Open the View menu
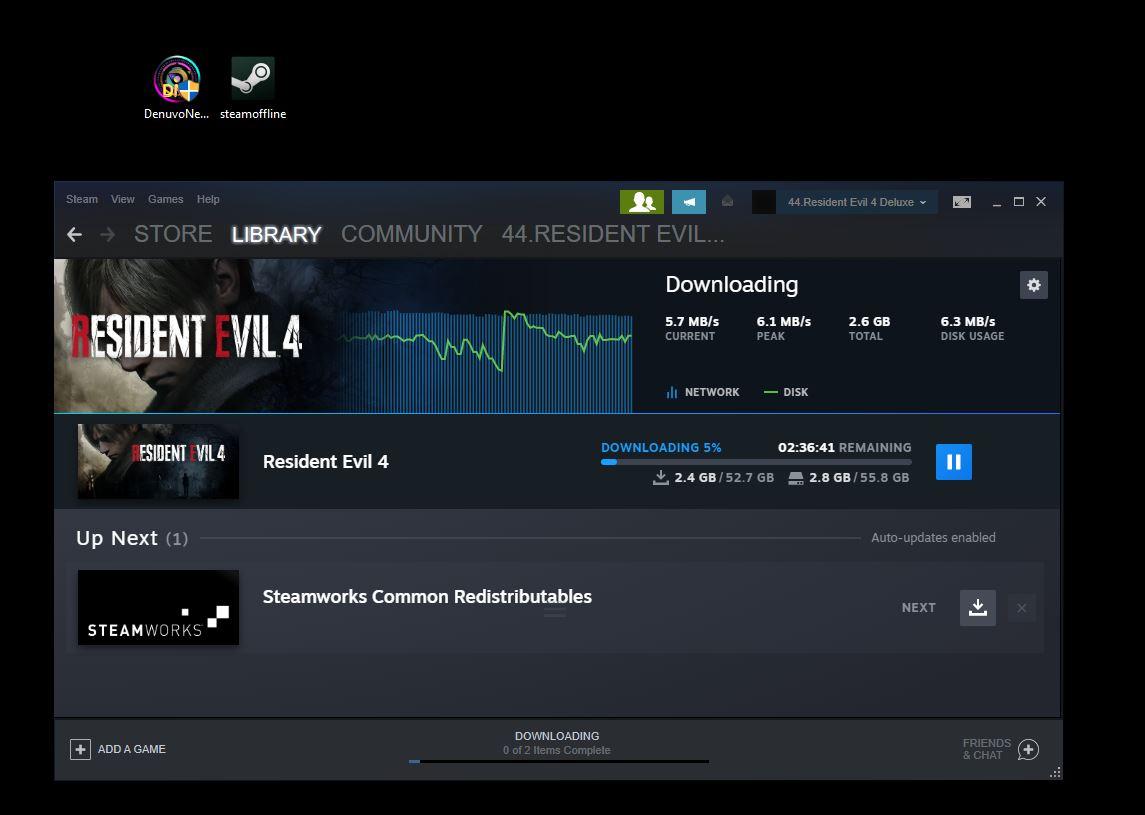Viewport: 1145px width, 815px height. click(122, 199)
